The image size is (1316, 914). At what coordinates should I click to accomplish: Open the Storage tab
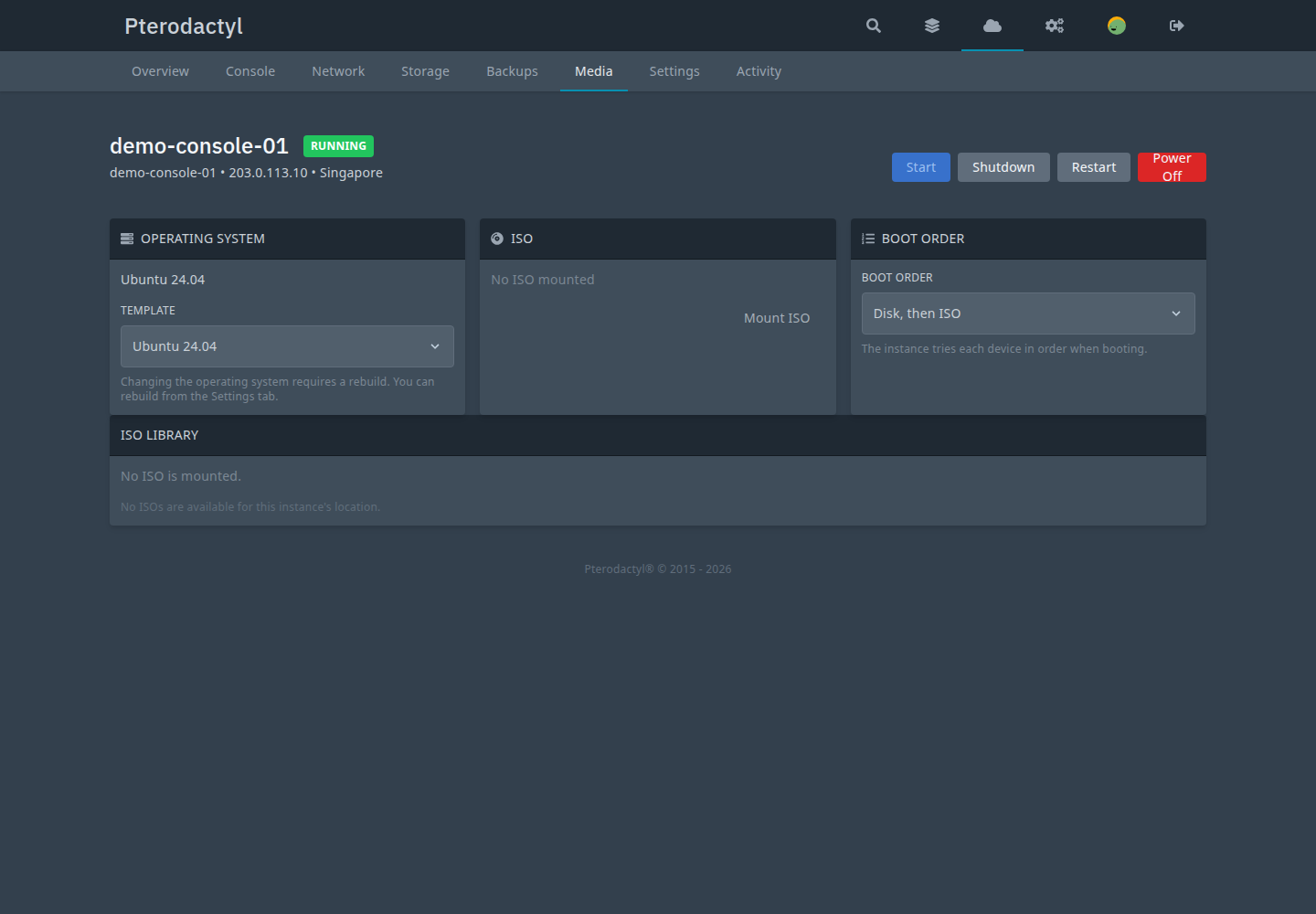click(425, 71)
